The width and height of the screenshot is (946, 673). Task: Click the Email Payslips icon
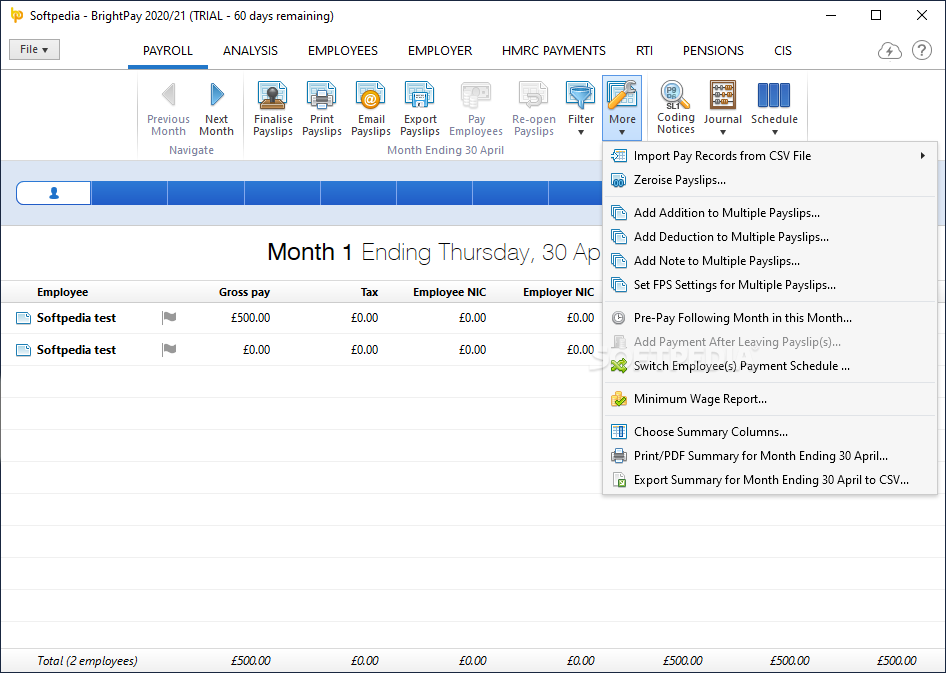tap(370, 95)
